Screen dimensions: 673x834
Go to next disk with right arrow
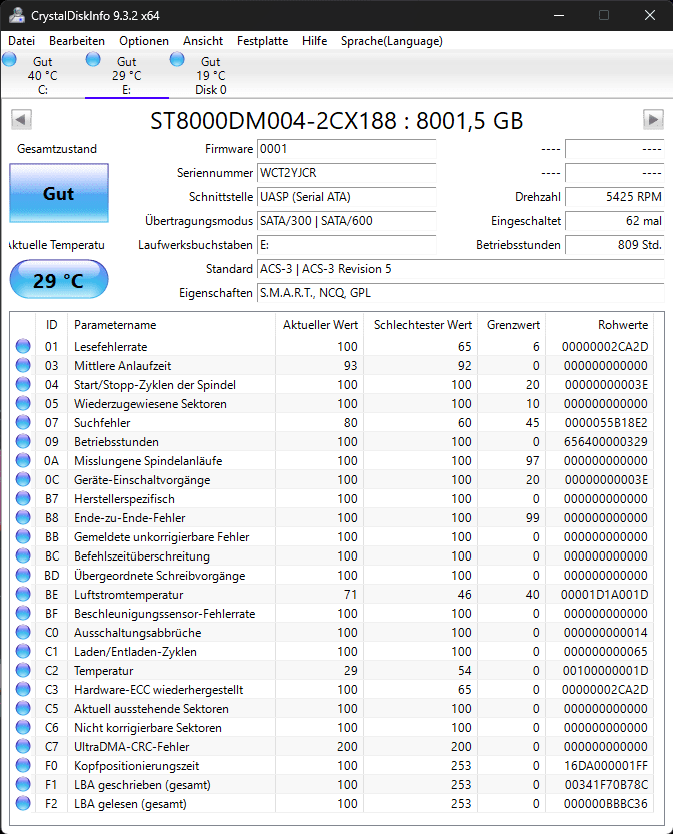click(653, 119)
